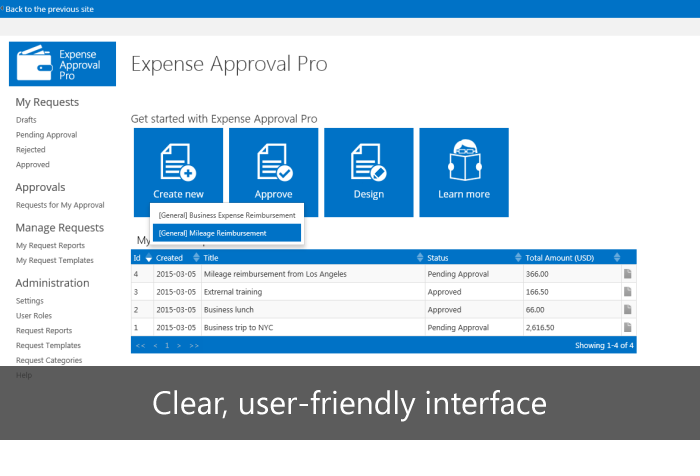Click Pending Approval status in row 4
Viewport: 700px width, 476px height.
(x=458, y=274)
